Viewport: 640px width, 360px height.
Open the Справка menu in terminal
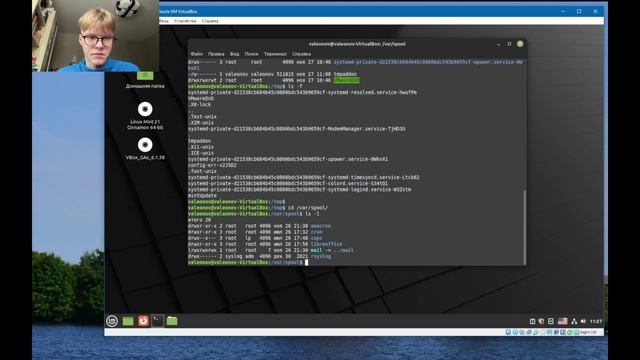click(x=301, y=54)
